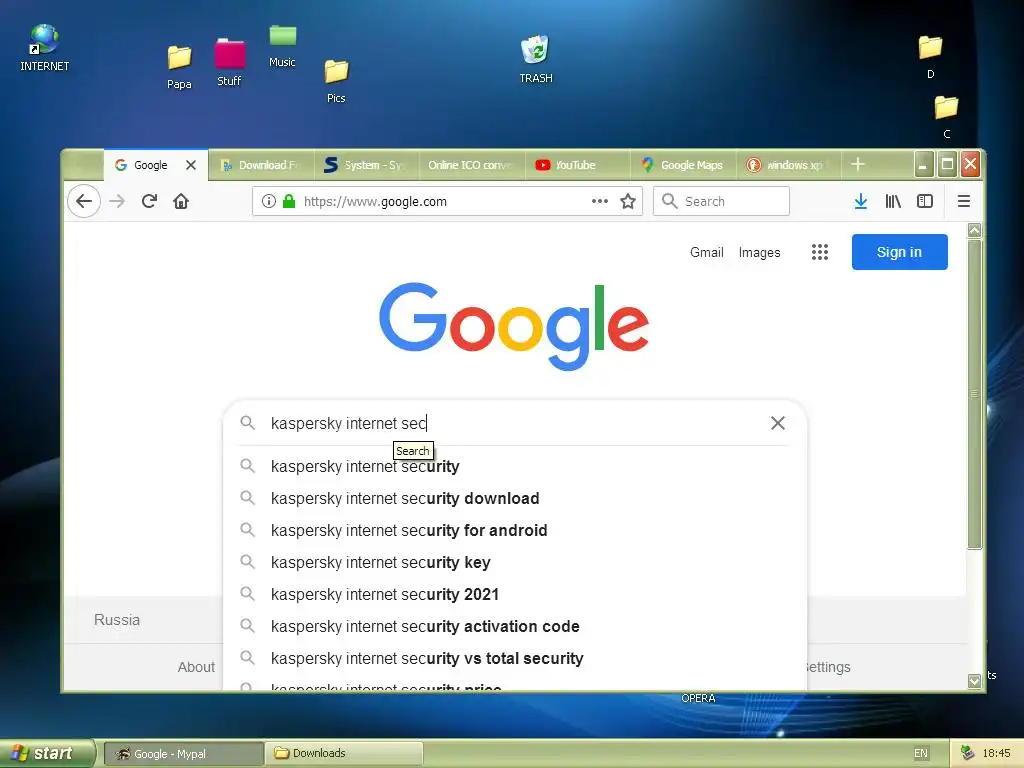1024x768 pixels.
Task: Select the C folder on desktop
Action: click(946, 118)
